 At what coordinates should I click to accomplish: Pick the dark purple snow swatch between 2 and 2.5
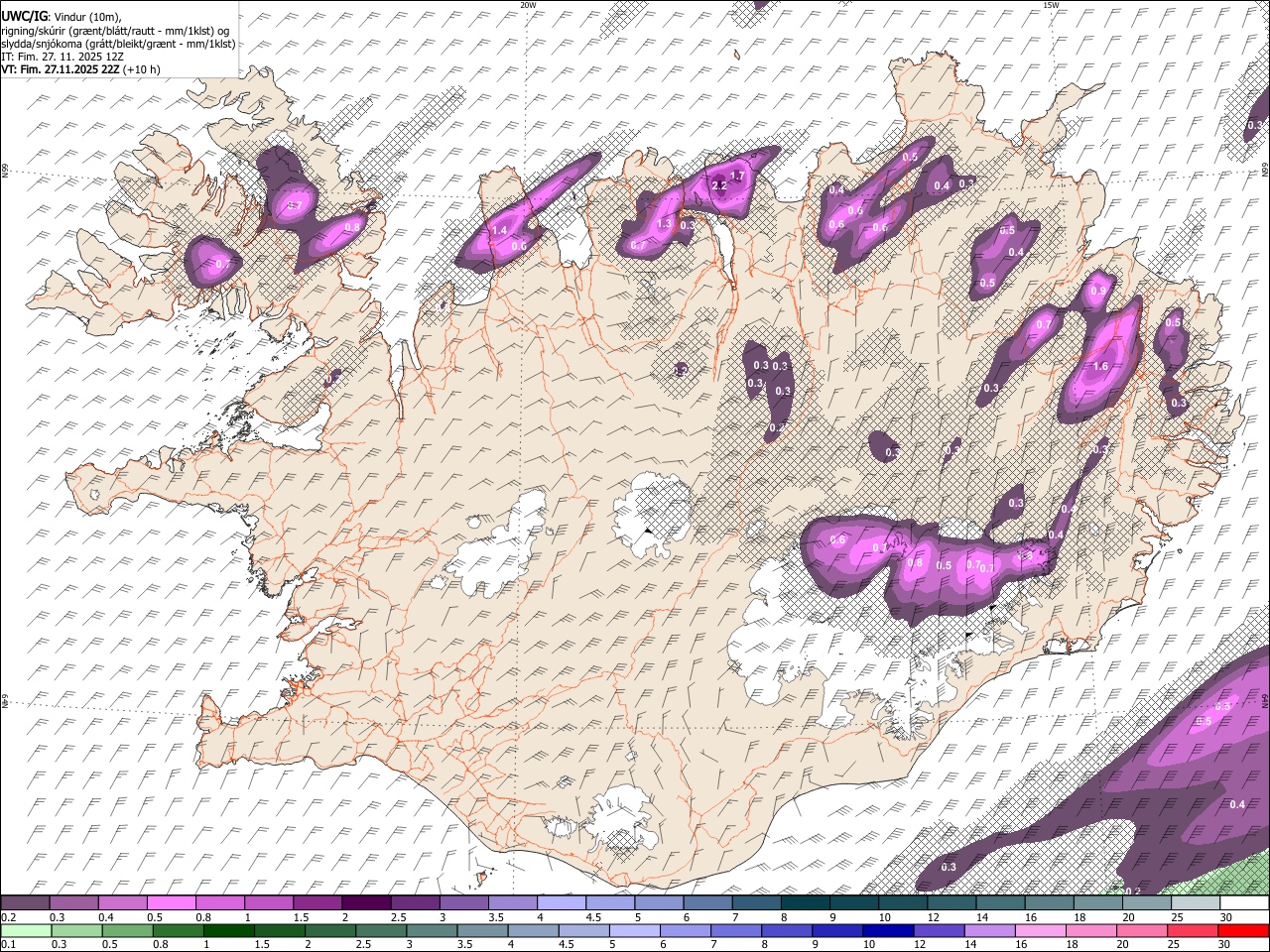[365, 902]
